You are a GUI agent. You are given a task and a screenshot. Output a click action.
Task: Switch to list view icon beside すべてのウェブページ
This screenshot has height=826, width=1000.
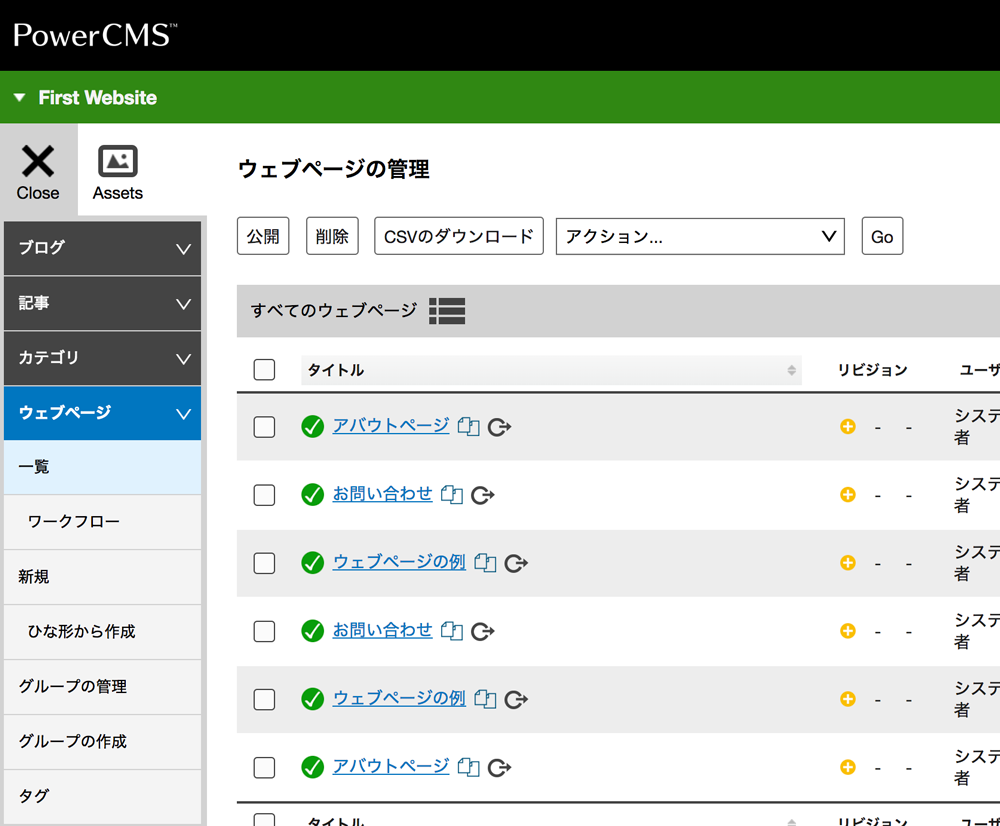[447, 311]
